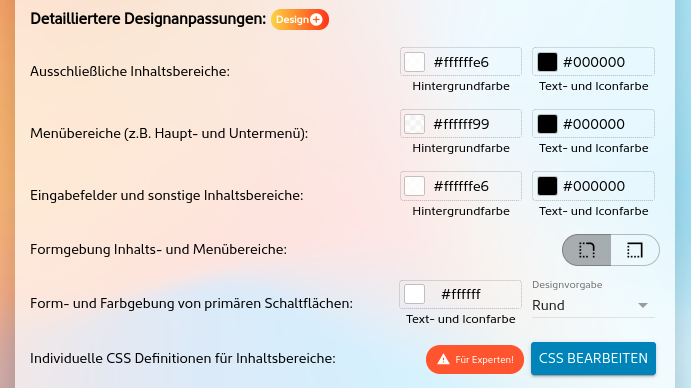Open background swatch for Menübereiche
This screenshot has width=691, height=388.
[414, 124]
